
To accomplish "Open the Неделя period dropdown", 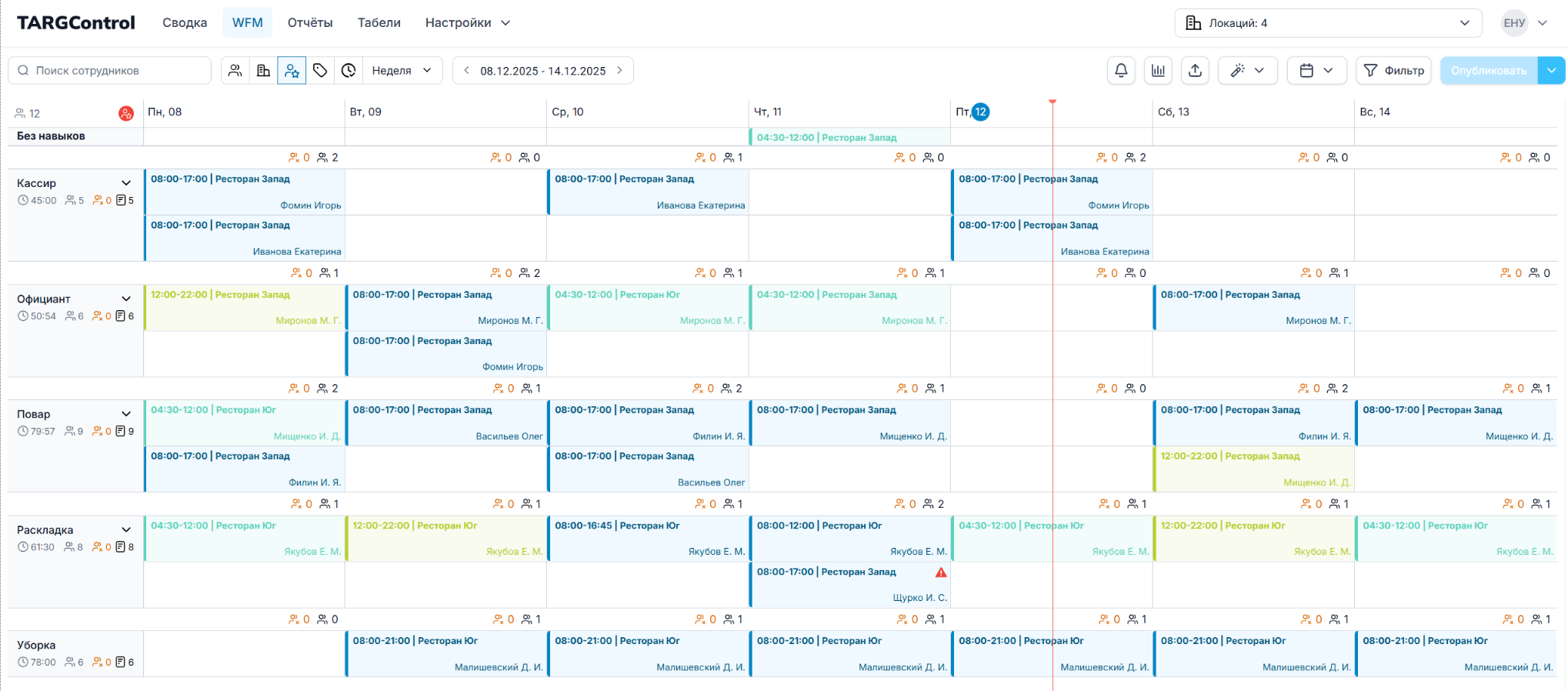I will [x=402, y=71].
